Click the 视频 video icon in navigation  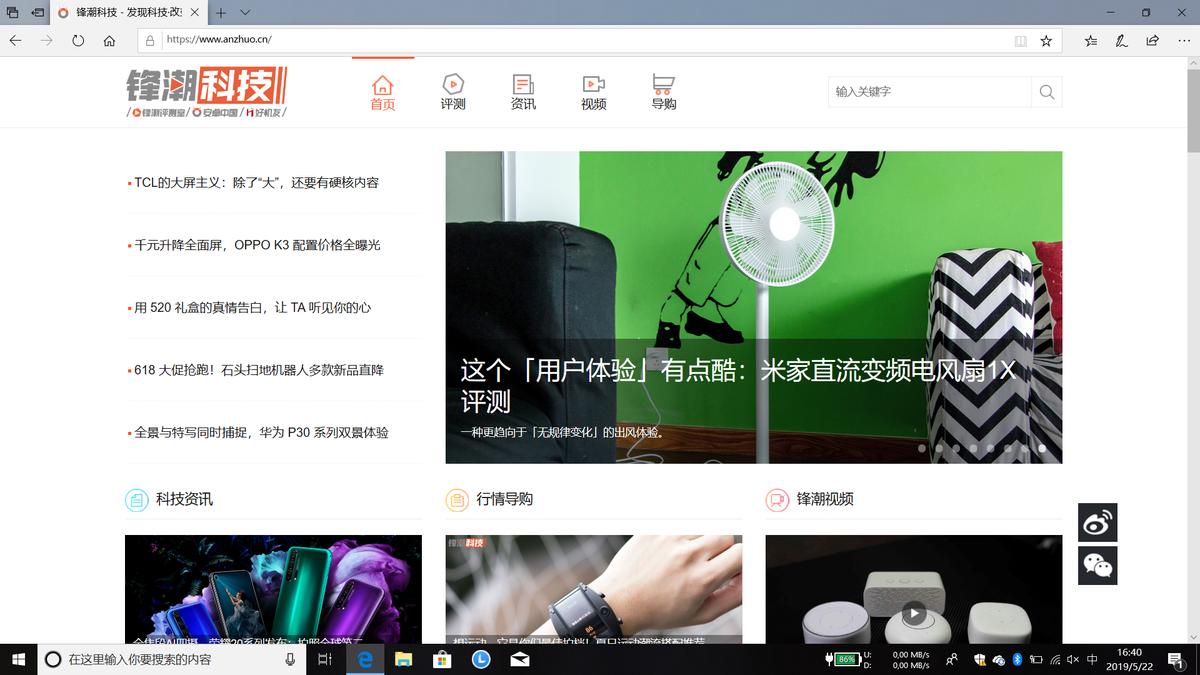593,85
